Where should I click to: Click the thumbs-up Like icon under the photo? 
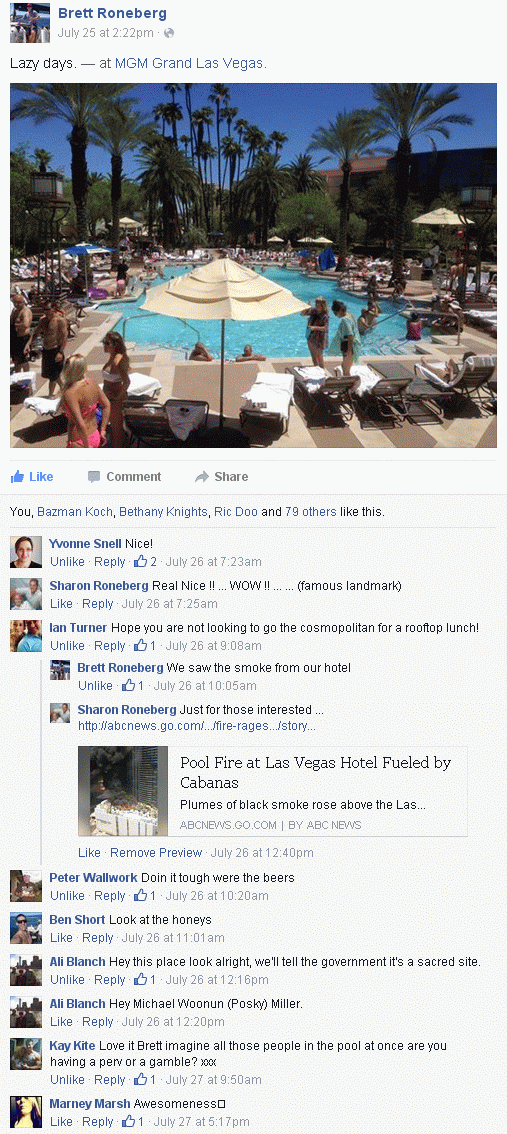coord(17,477)
